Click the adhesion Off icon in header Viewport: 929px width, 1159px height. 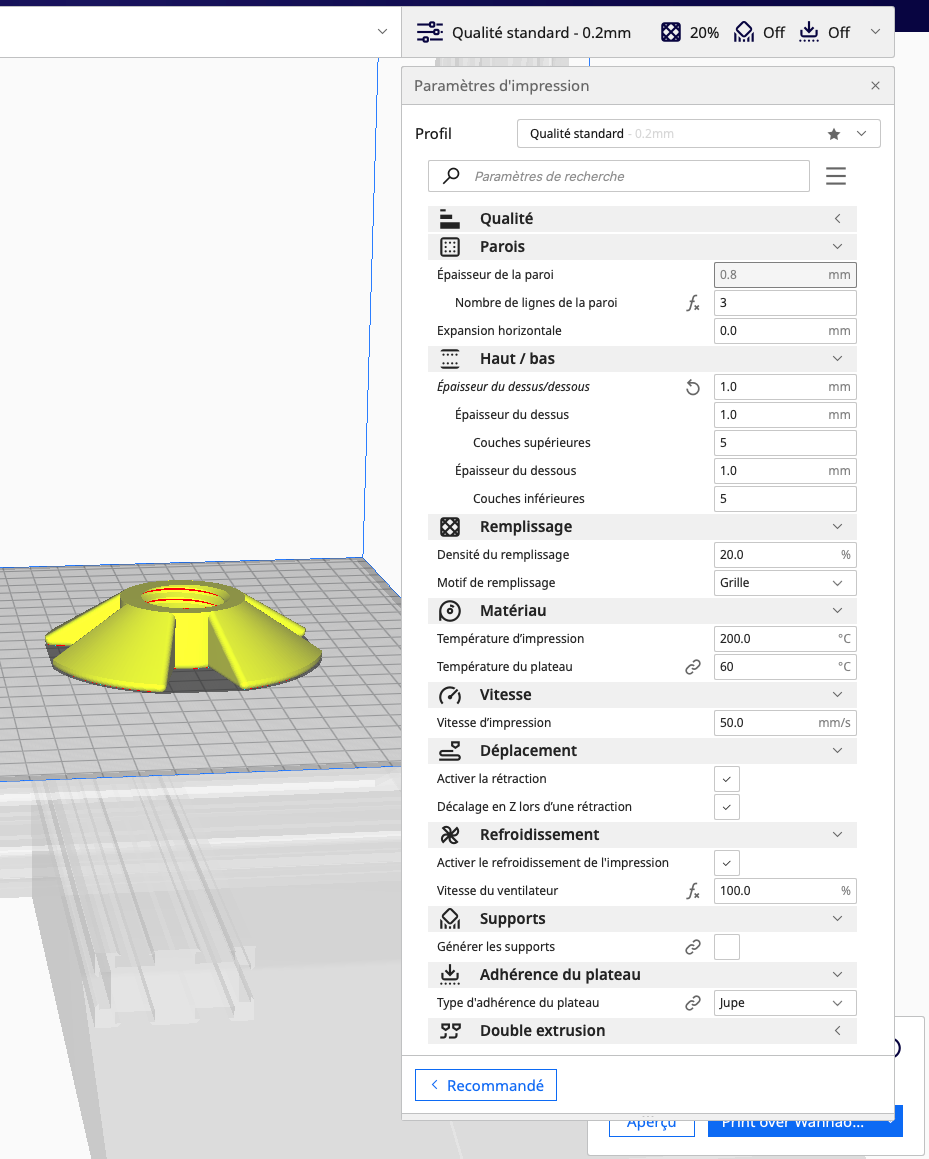click(x=809, y=33)
